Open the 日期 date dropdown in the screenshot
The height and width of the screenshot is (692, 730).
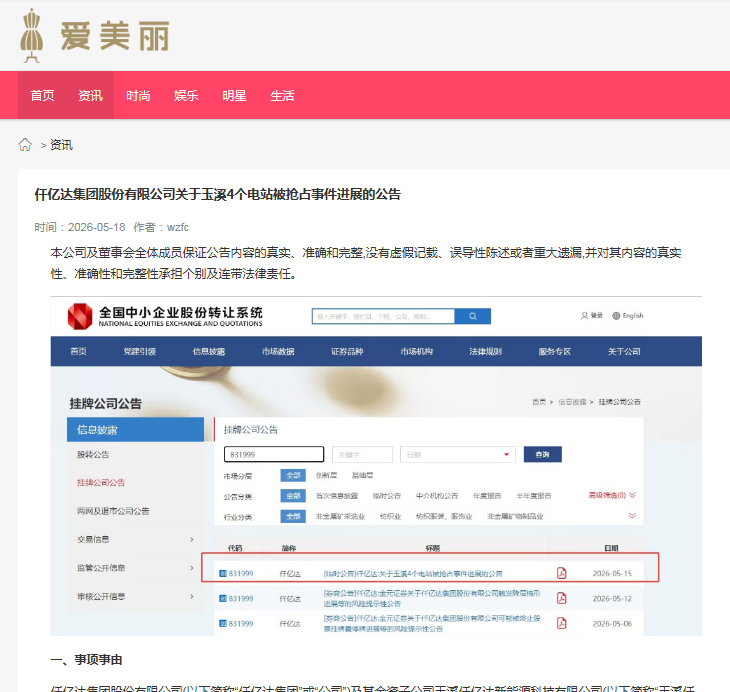pyautogui.click(x=458, y=455)
